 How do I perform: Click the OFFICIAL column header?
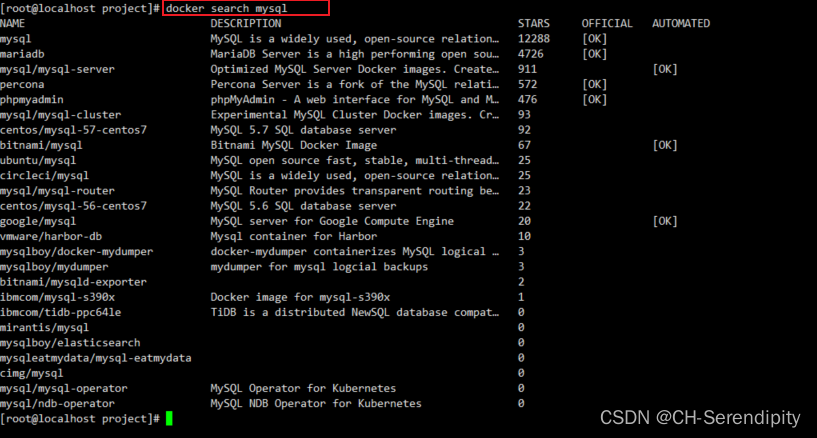pyautogui.click(x=606, y=23)
